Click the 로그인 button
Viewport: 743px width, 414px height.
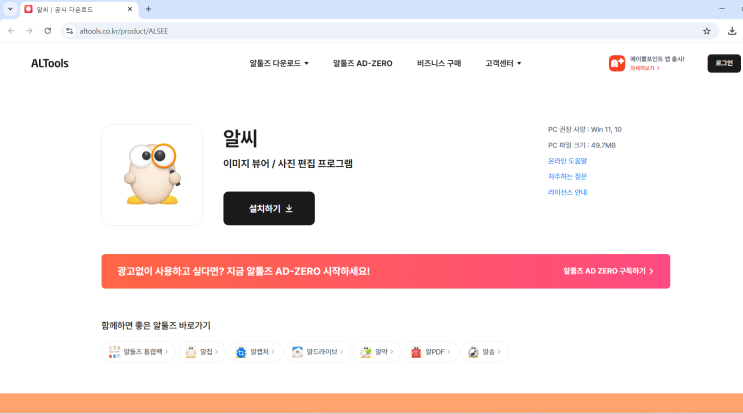point(724,63)
